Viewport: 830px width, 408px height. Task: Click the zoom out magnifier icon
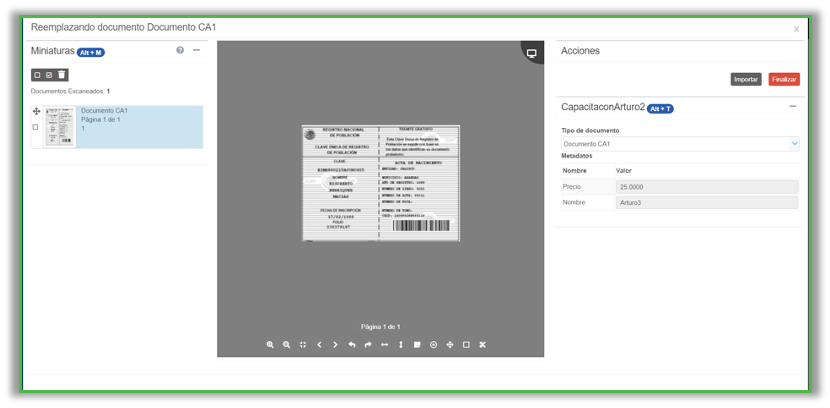pos(286,345)
